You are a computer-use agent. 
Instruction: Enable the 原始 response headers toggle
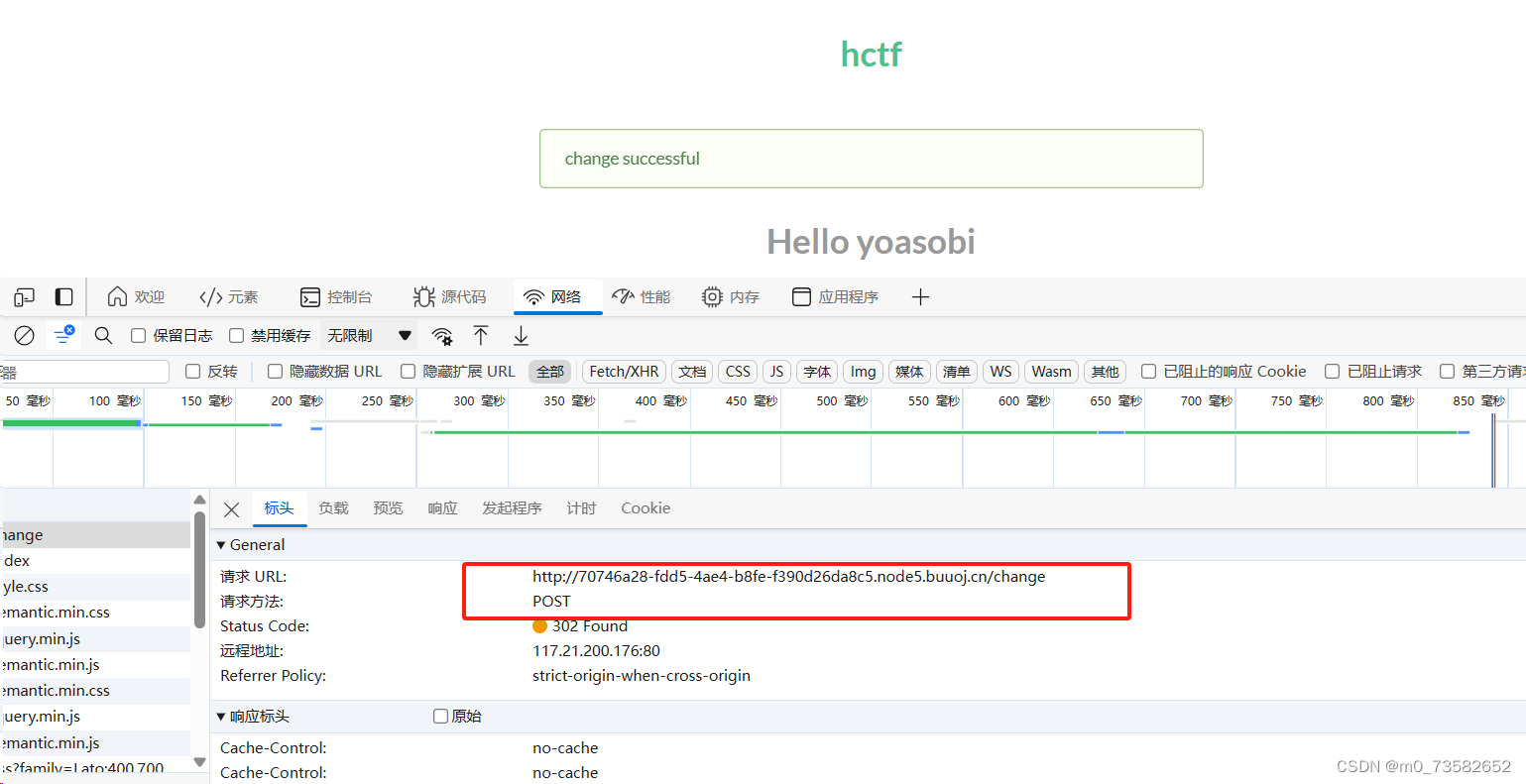click(440, 716)
